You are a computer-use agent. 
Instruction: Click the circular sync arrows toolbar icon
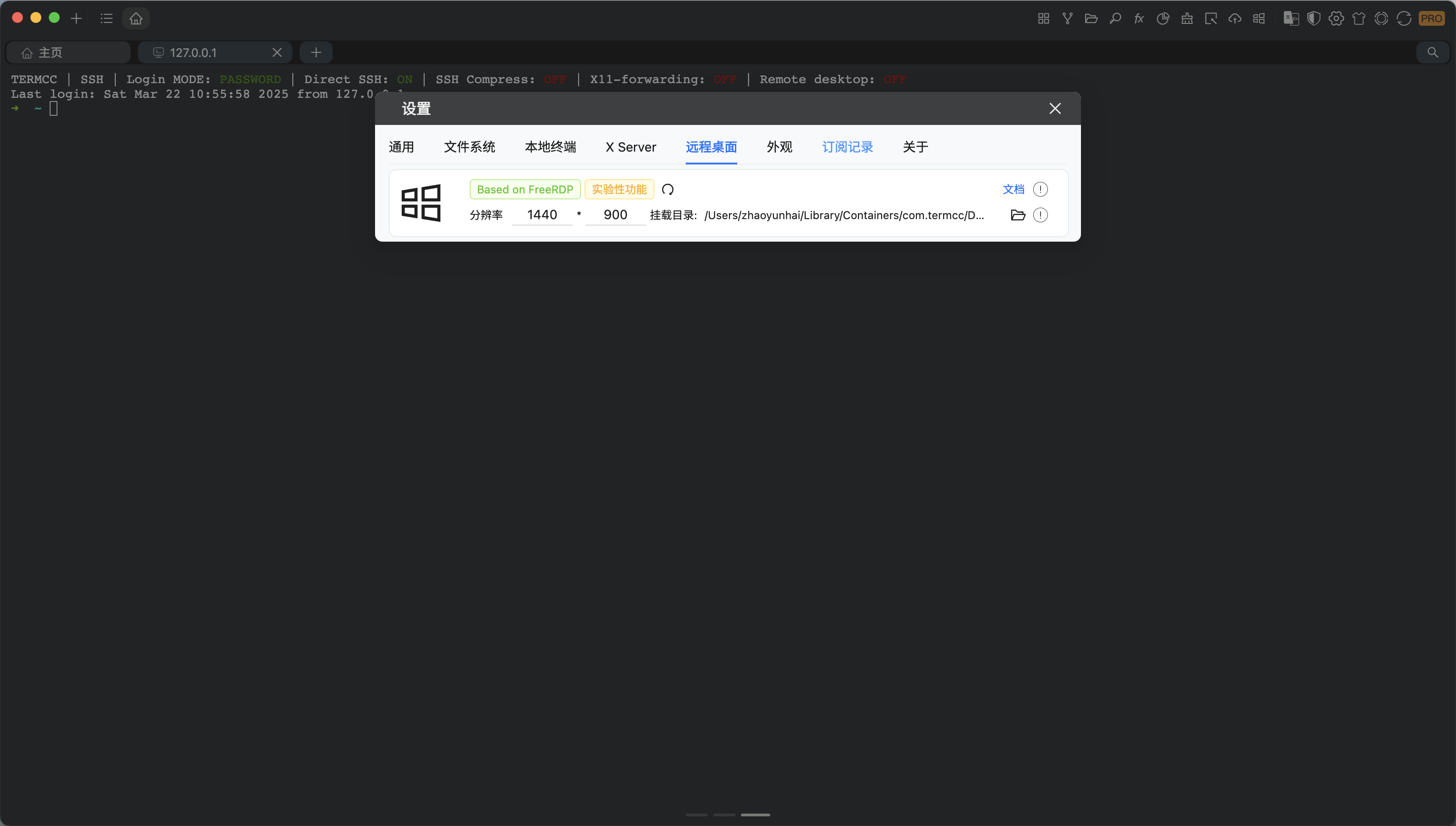[x=1404, y=18]
